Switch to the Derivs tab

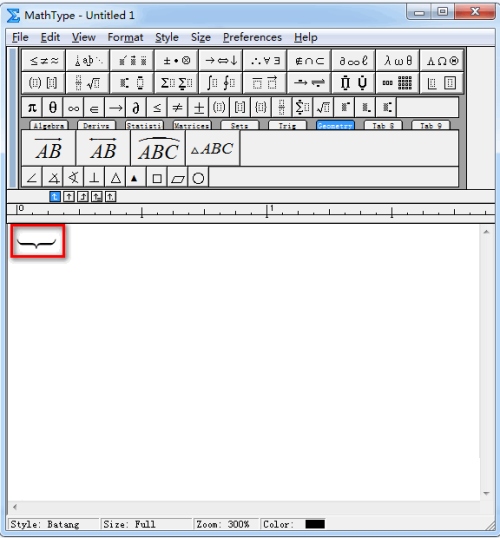pyautogui.click(x=96, y=126)
